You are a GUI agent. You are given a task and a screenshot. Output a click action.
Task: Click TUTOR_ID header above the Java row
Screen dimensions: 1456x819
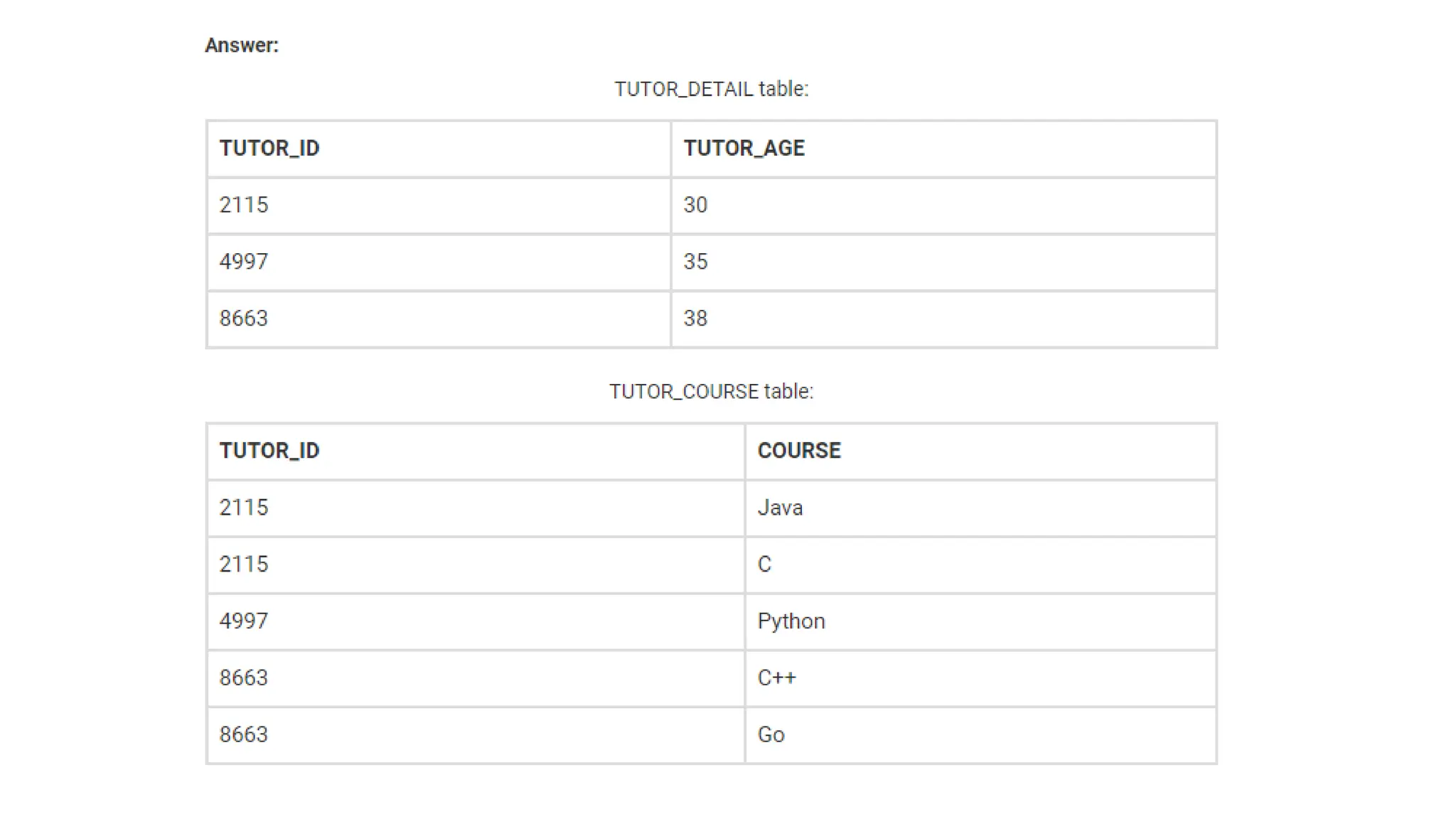point(269,451)
